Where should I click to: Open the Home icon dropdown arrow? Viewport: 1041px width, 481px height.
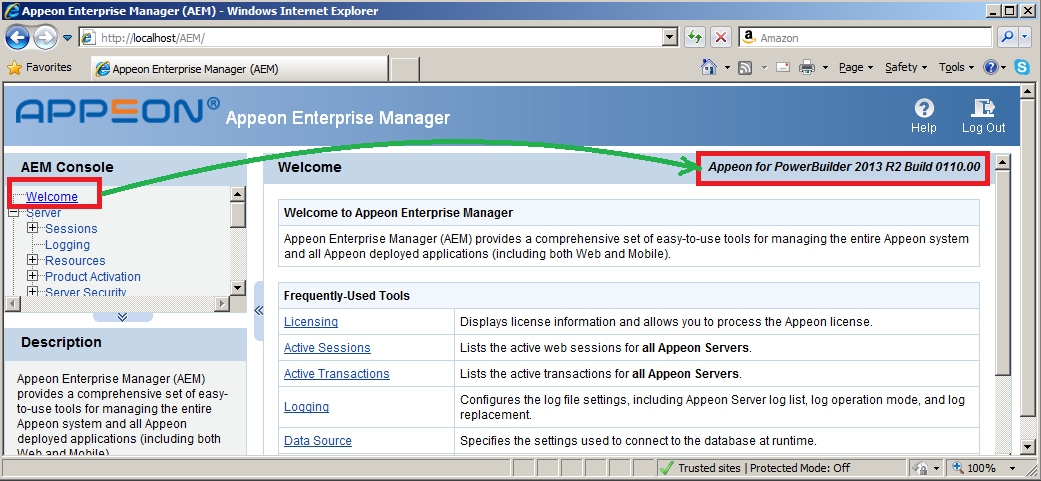728,68
